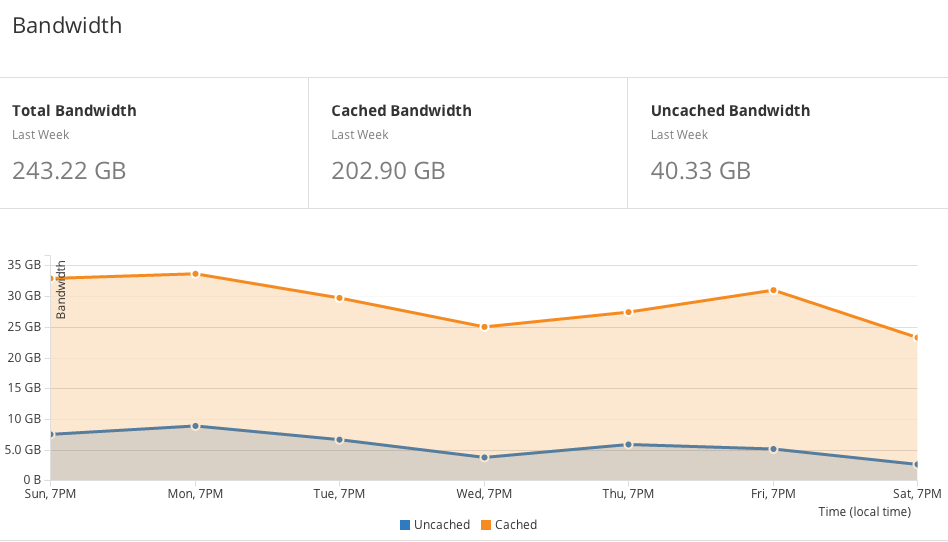Click the Wed, 7PM x-axis label
The width and height of the screenshot is (948, 542).
[484, 494]
